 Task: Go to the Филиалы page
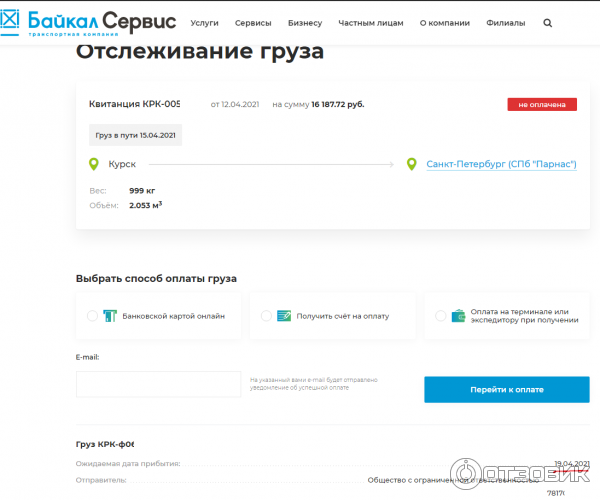[506, 22]
